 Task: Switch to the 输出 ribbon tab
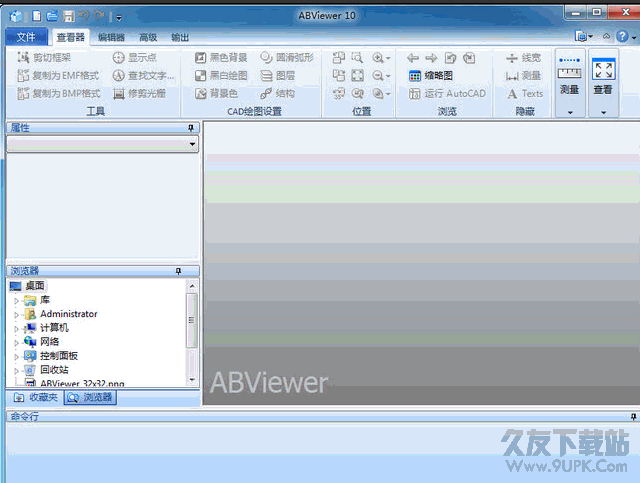(180, 38)
